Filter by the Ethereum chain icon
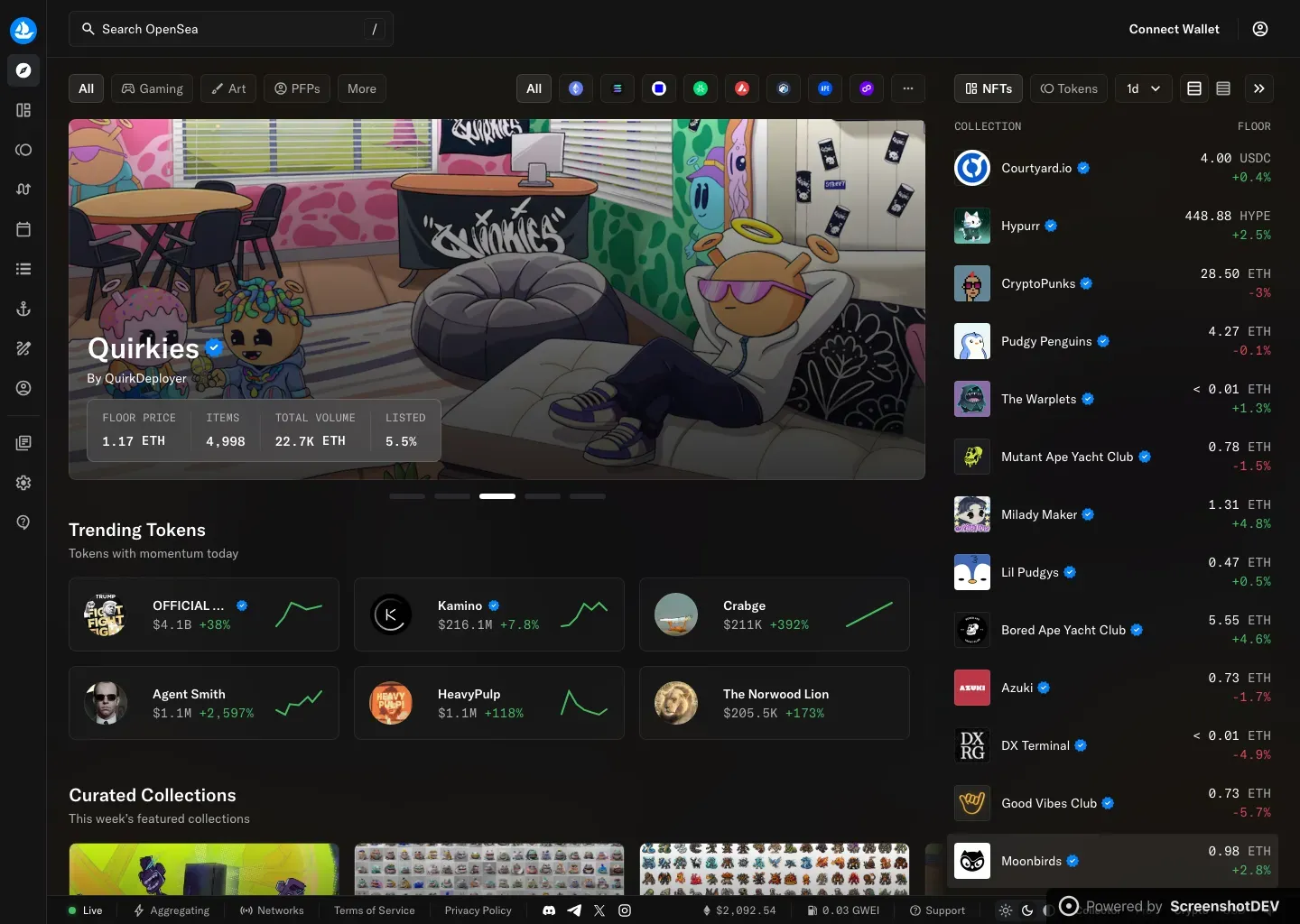Screen dimensions: 1300x924 576,88
